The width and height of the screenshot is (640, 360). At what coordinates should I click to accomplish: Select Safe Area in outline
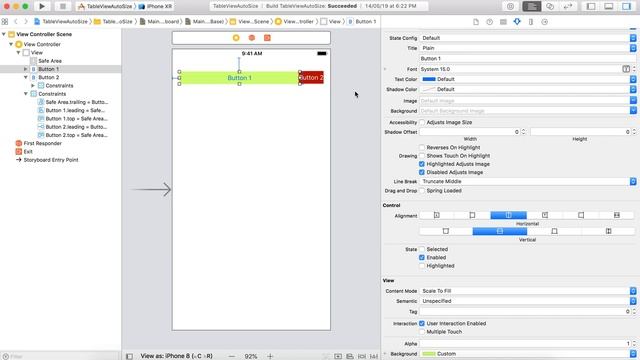pos(50,61)
